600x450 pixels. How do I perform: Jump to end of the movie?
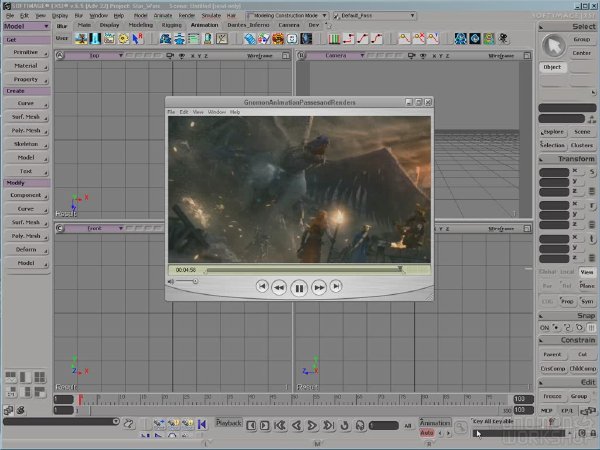click(x=336, y=286)
